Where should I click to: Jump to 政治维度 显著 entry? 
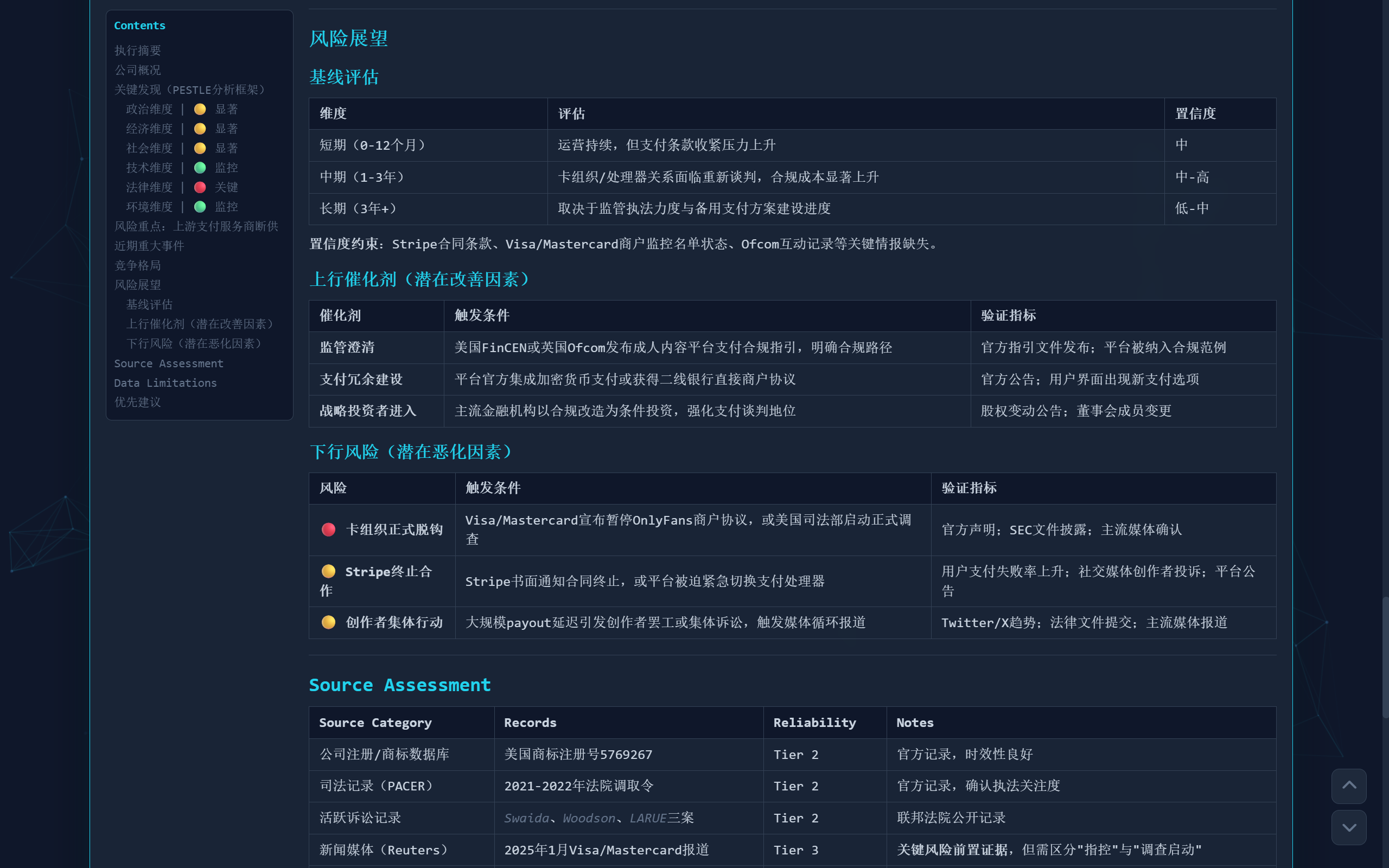(x=182, y=109)
